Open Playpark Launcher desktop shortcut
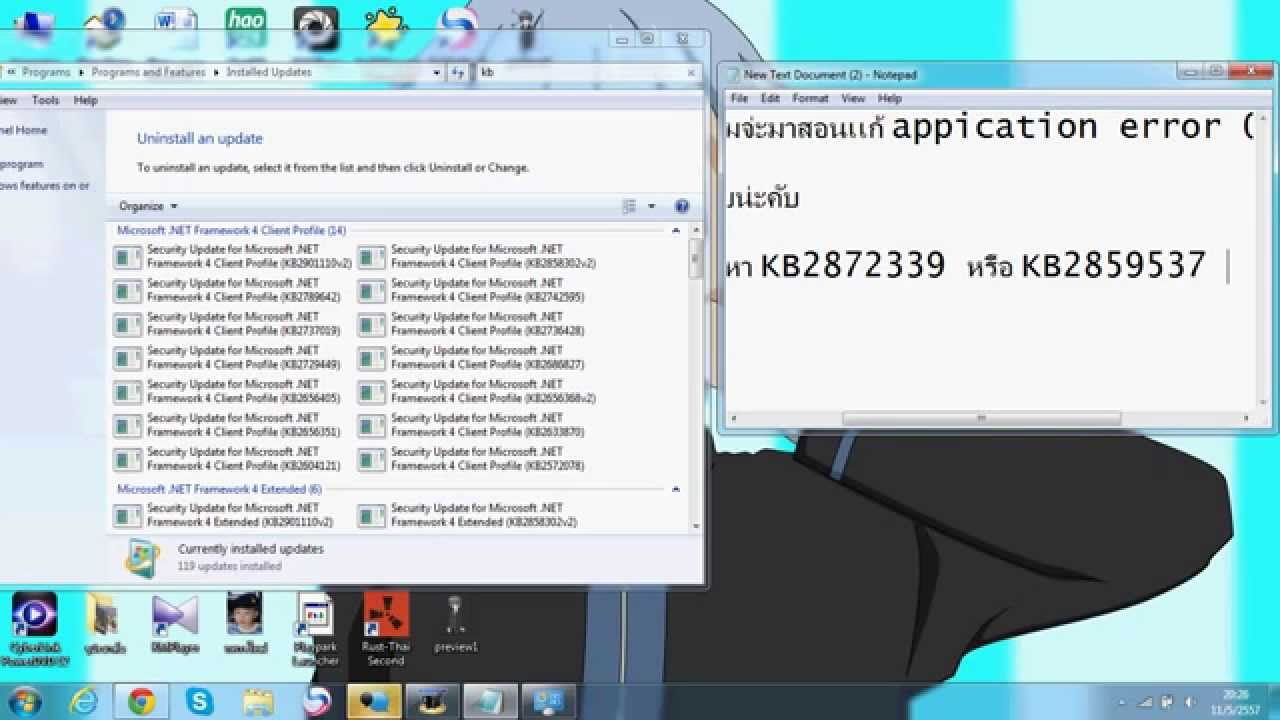Viewport: 1280px width, 720px height. point(315,630)
